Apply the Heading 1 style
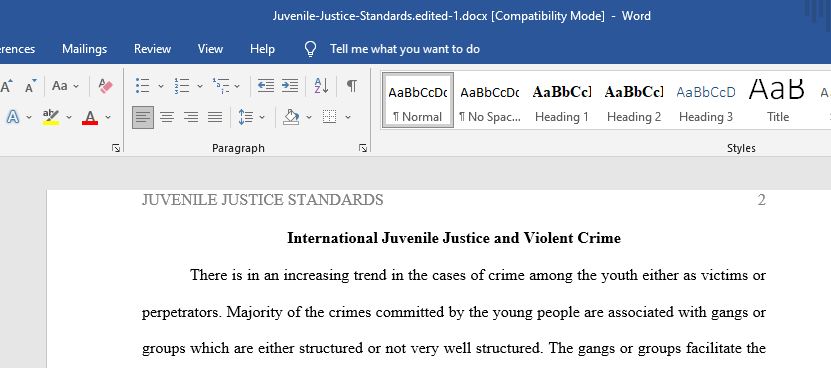Screen dimensions: 831x368 (x=562, y=101)
